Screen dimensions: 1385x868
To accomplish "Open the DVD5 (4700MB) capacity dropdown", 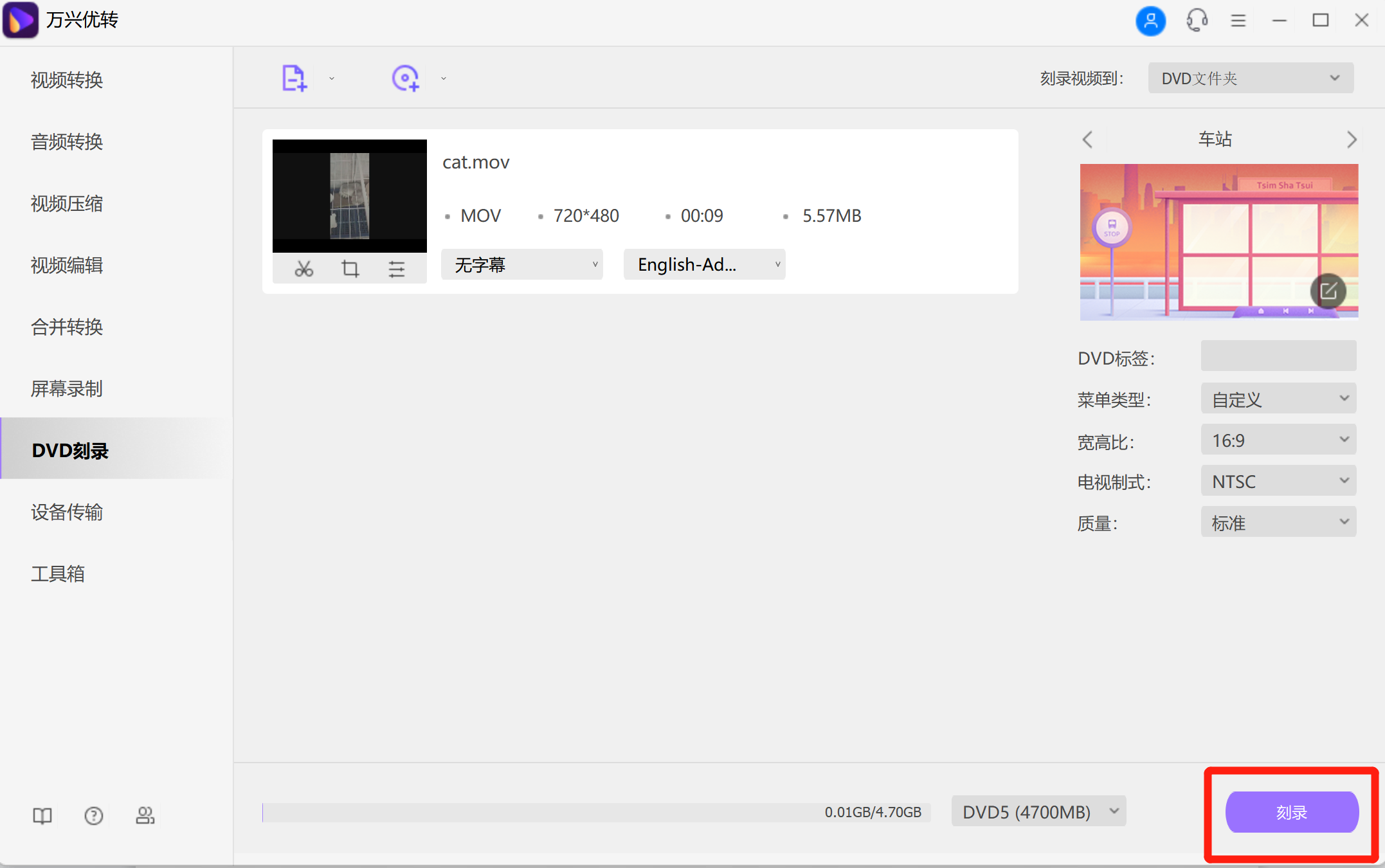I will point(1038,811).
